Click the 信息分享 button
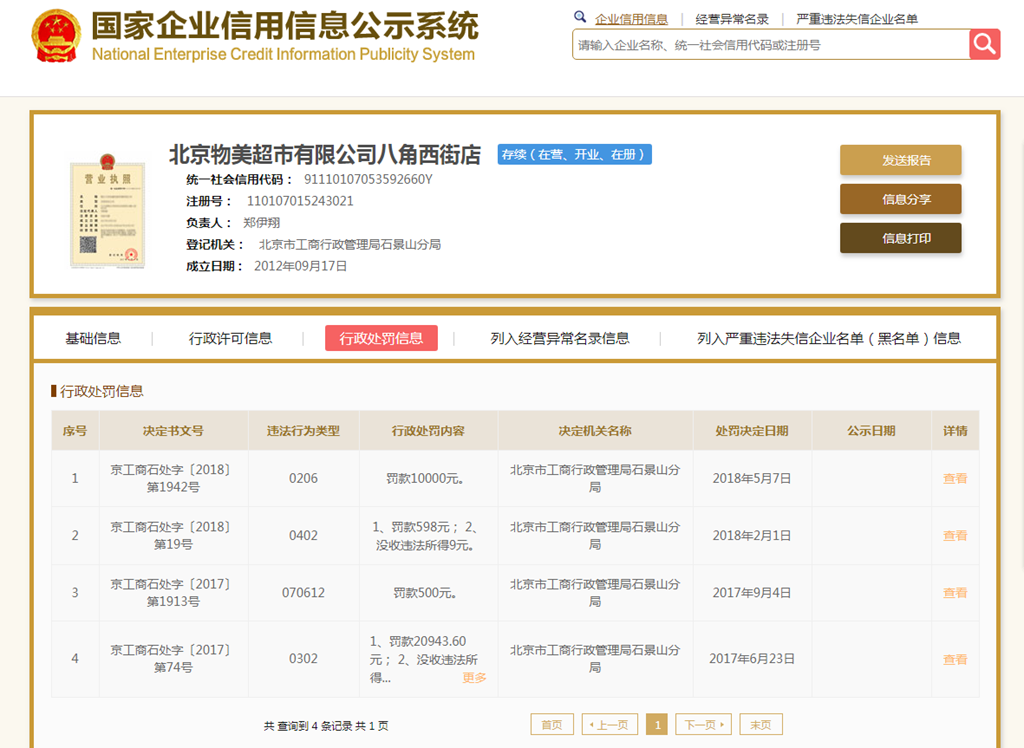This screenshot has width=1024, height=748. (900, 199)
